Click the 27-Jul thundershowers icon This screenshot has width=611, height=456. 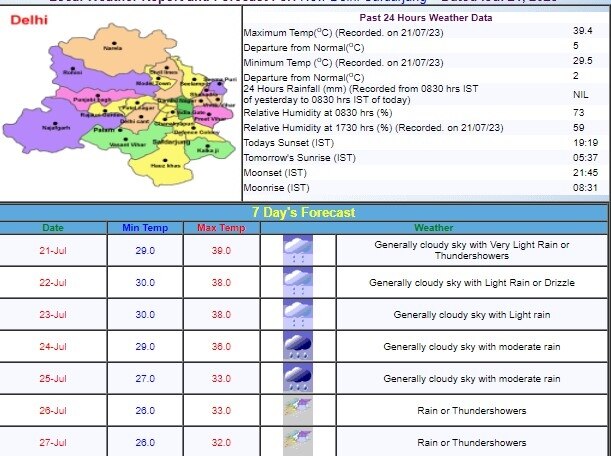pyautogui.click(x=298, y=441)
